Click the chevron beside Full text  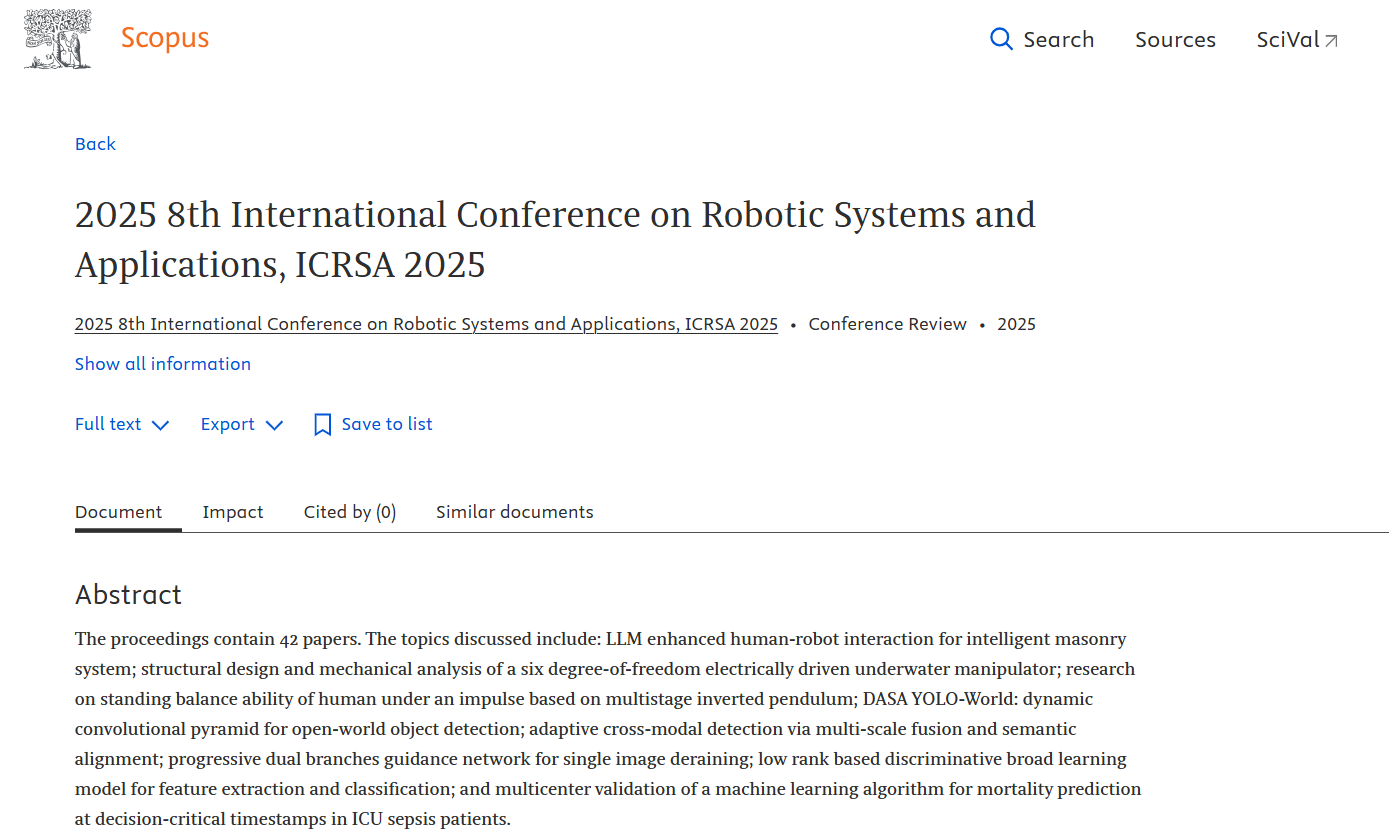click(160, 425)
